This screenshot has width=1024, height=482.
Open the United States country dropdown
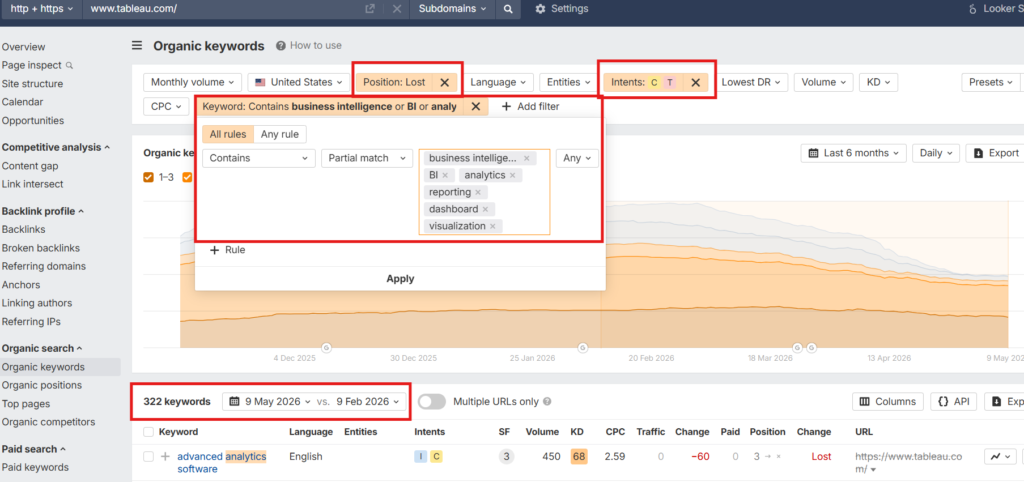click(x=298, y=82)
